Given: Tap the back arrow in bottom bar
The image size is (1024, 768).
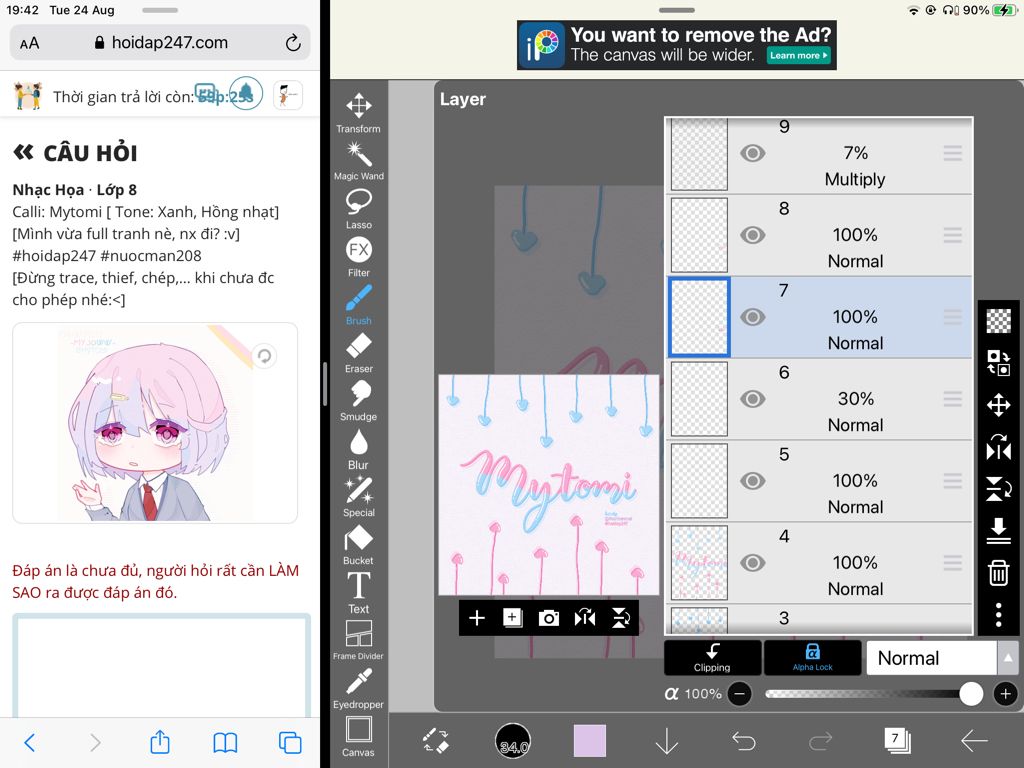Looking at the screenshot, I should (x=974, y=741).
